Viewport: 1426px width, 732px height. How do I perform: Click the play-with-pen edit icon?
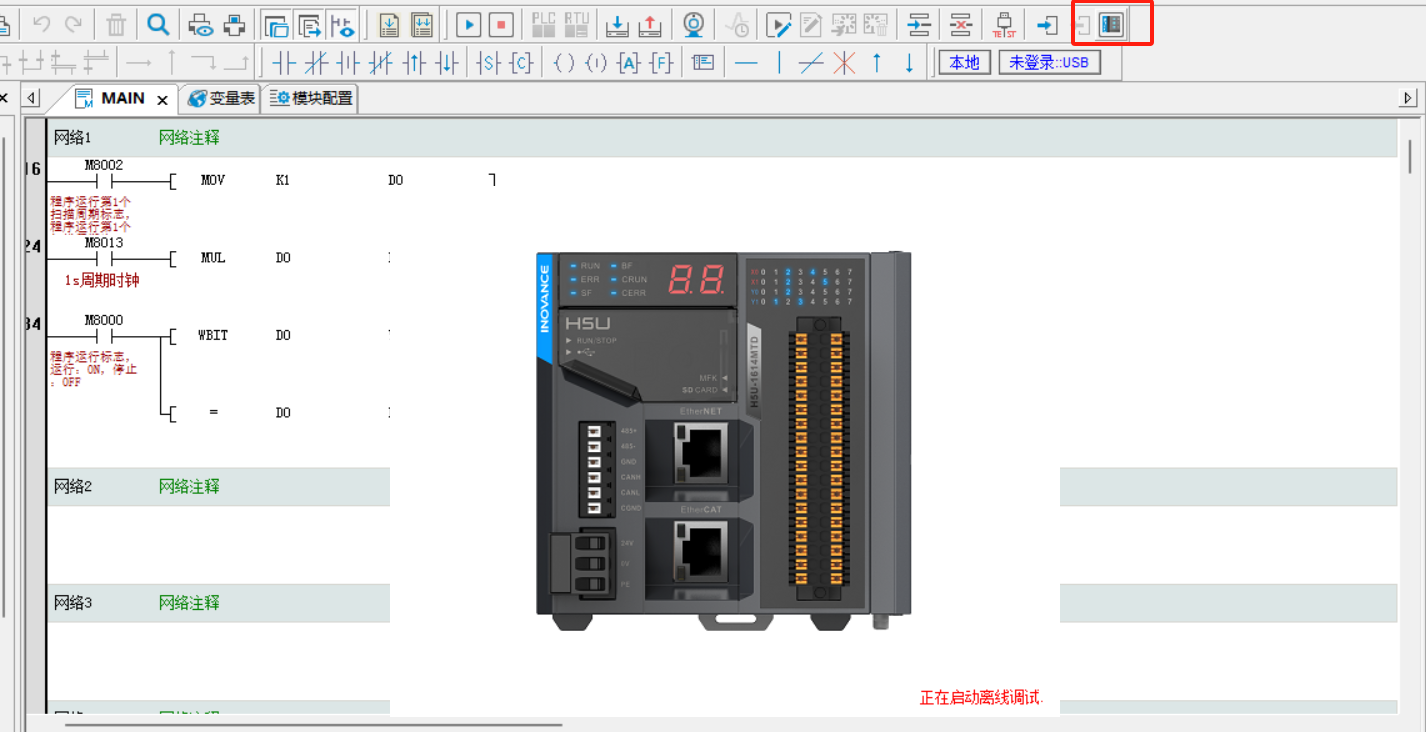(x=779, y=24)
